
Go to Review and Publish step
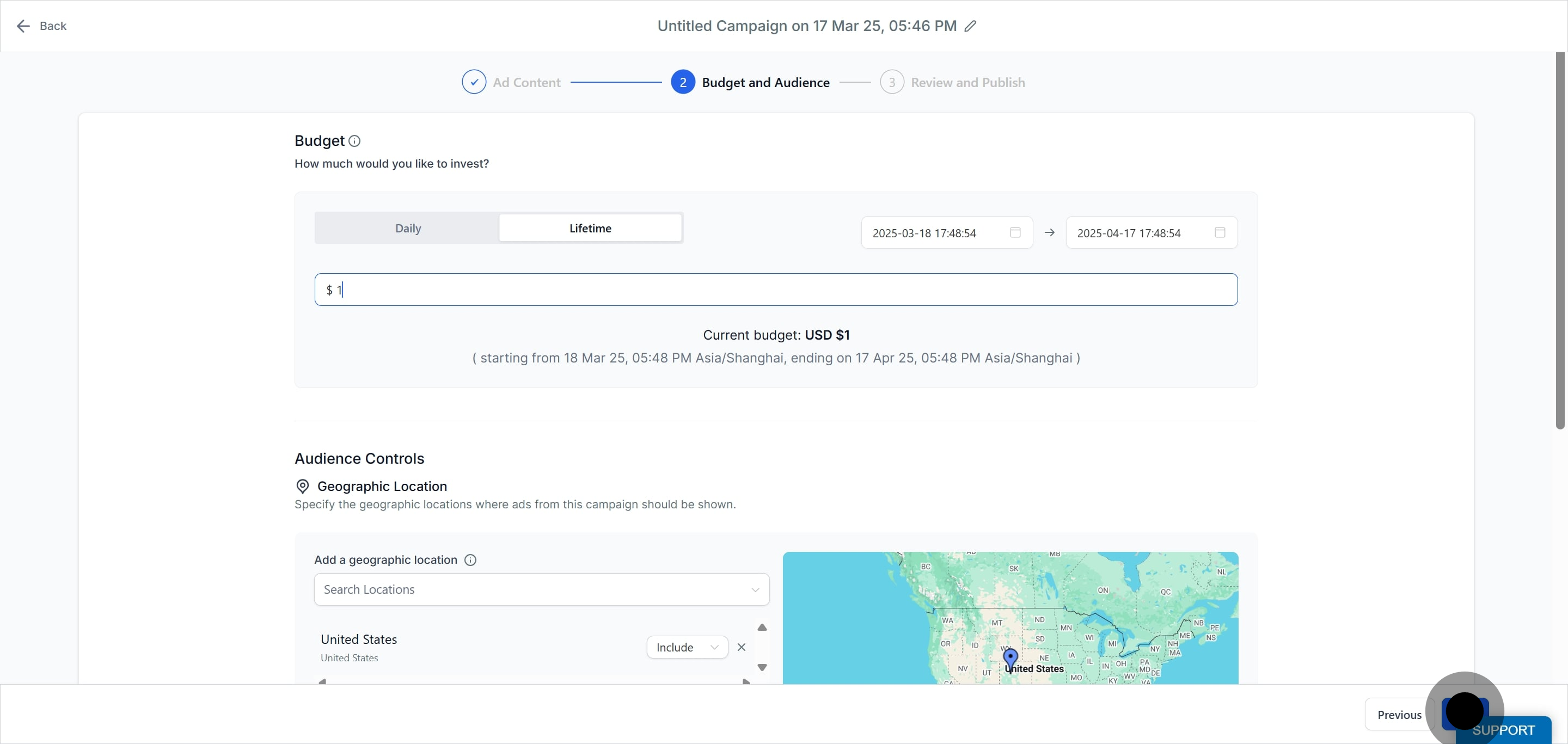pos(966,82)
